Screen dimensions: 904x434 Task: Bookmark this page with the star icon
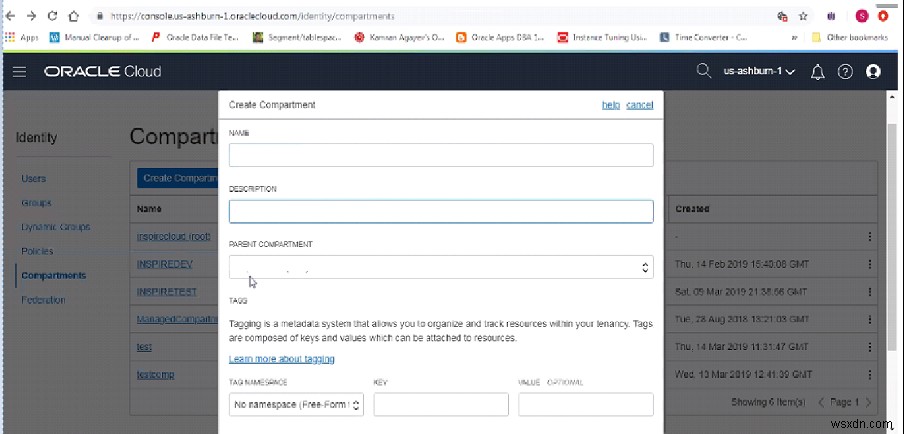802,16
